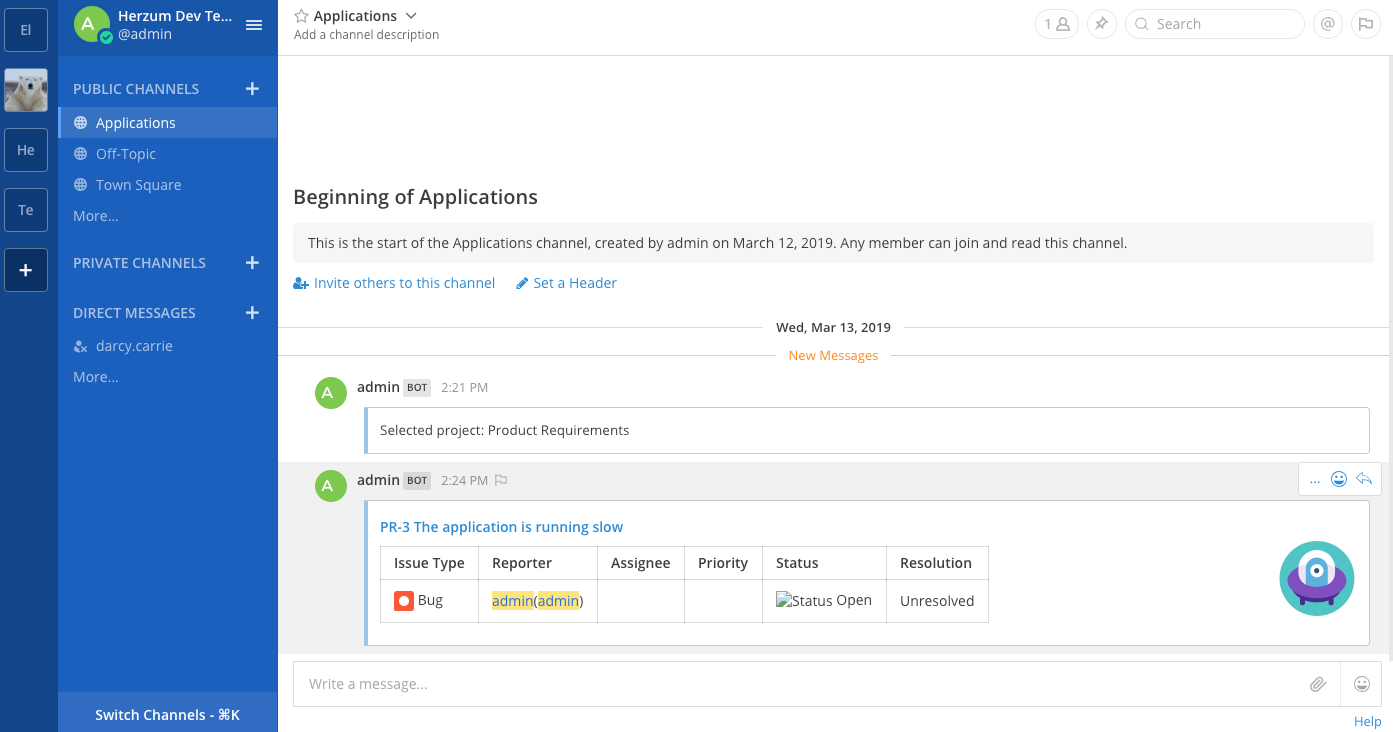Click the member count icon in header
Screen dimensions: 1393x732
(1056, 24)
